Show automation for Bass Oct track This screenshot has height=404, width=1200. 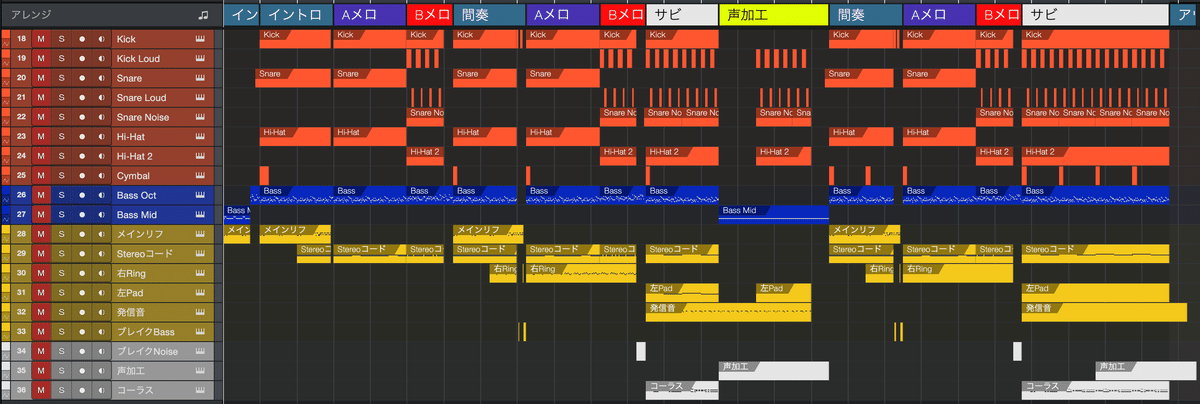(x=6, y=200)
